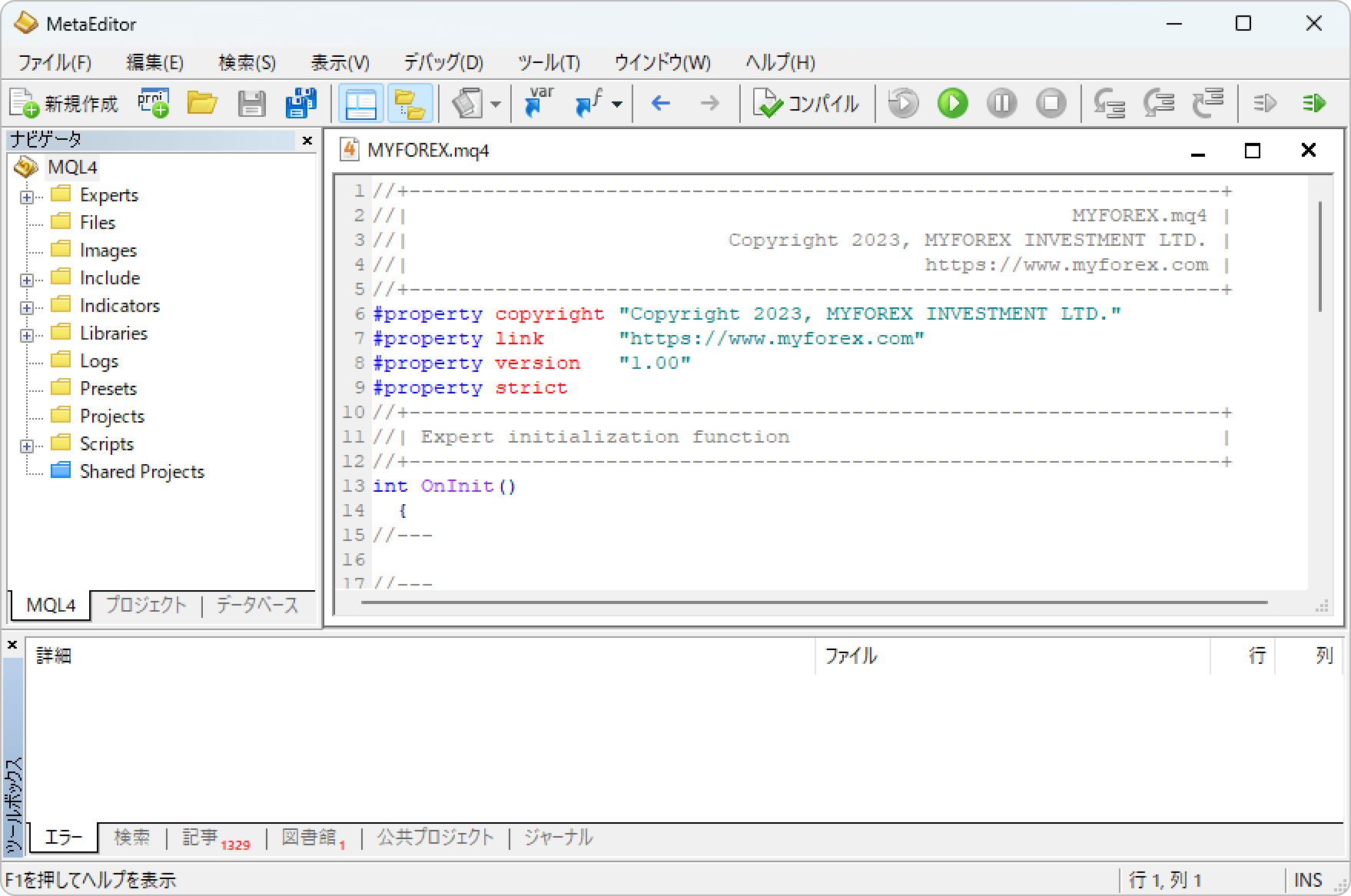Click the navigate back arrow
Viewport: 1351px width, 896px height.
(x=661, y=103)
